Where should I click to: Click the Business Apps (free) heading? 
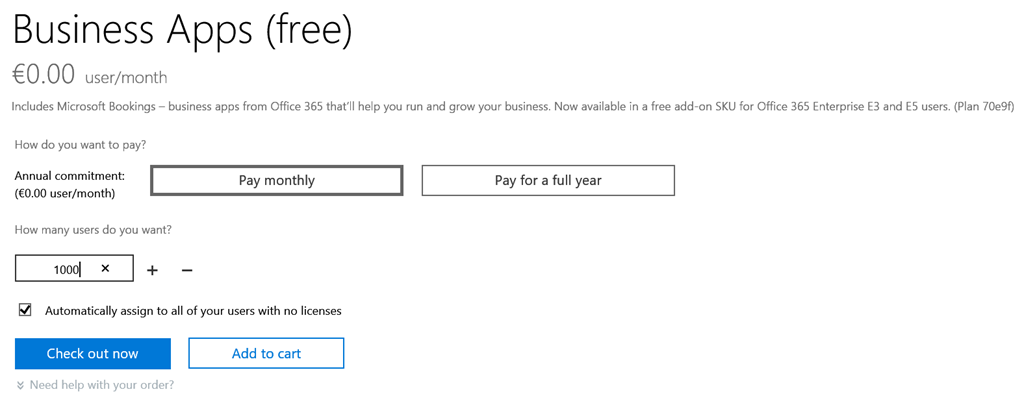click(x=182, y=31)
